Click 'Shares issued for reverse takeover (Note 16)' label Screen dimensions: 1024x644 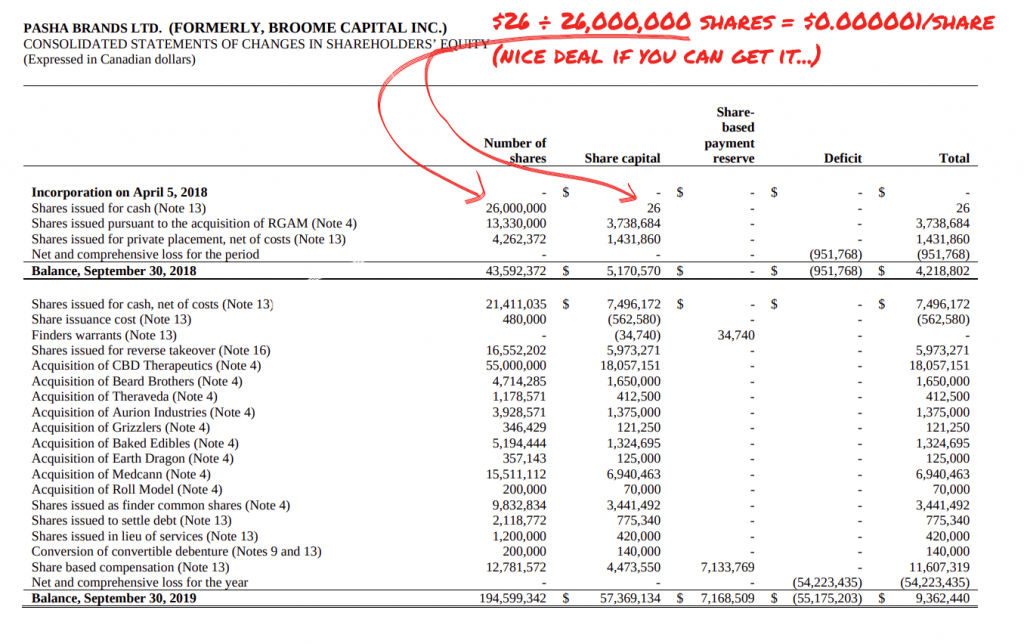click(x=151, y=350)
